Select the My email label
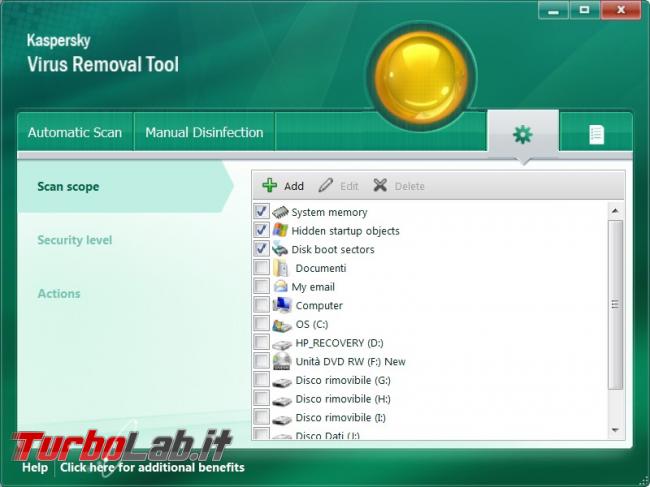This screenshot has width=650, height=487. pyautogui.click(x=313, y=287)
